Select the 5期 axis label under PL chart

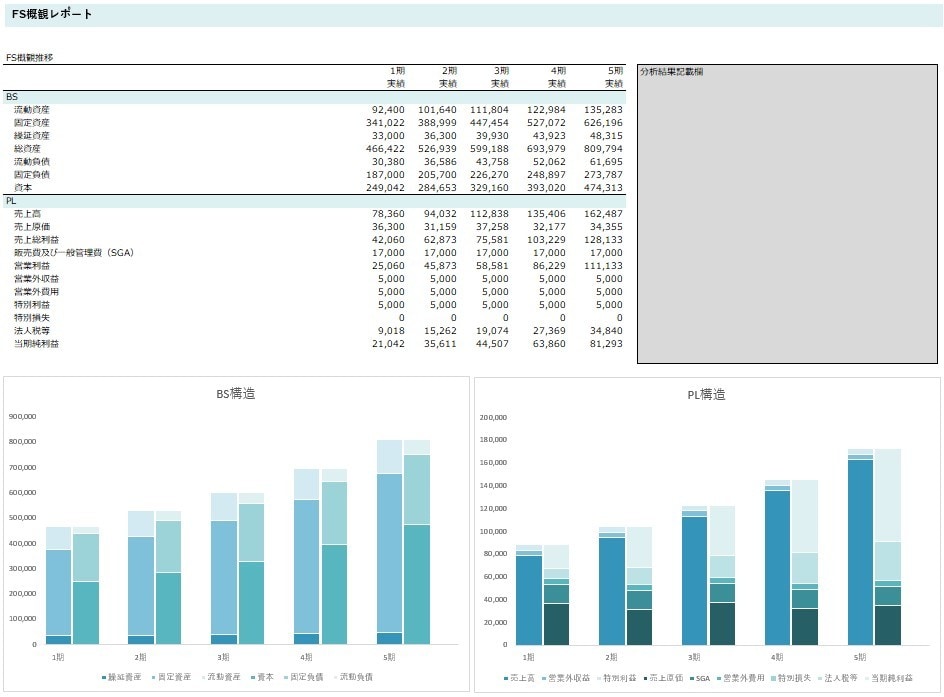pyautogui.click(x=860, y=657)
